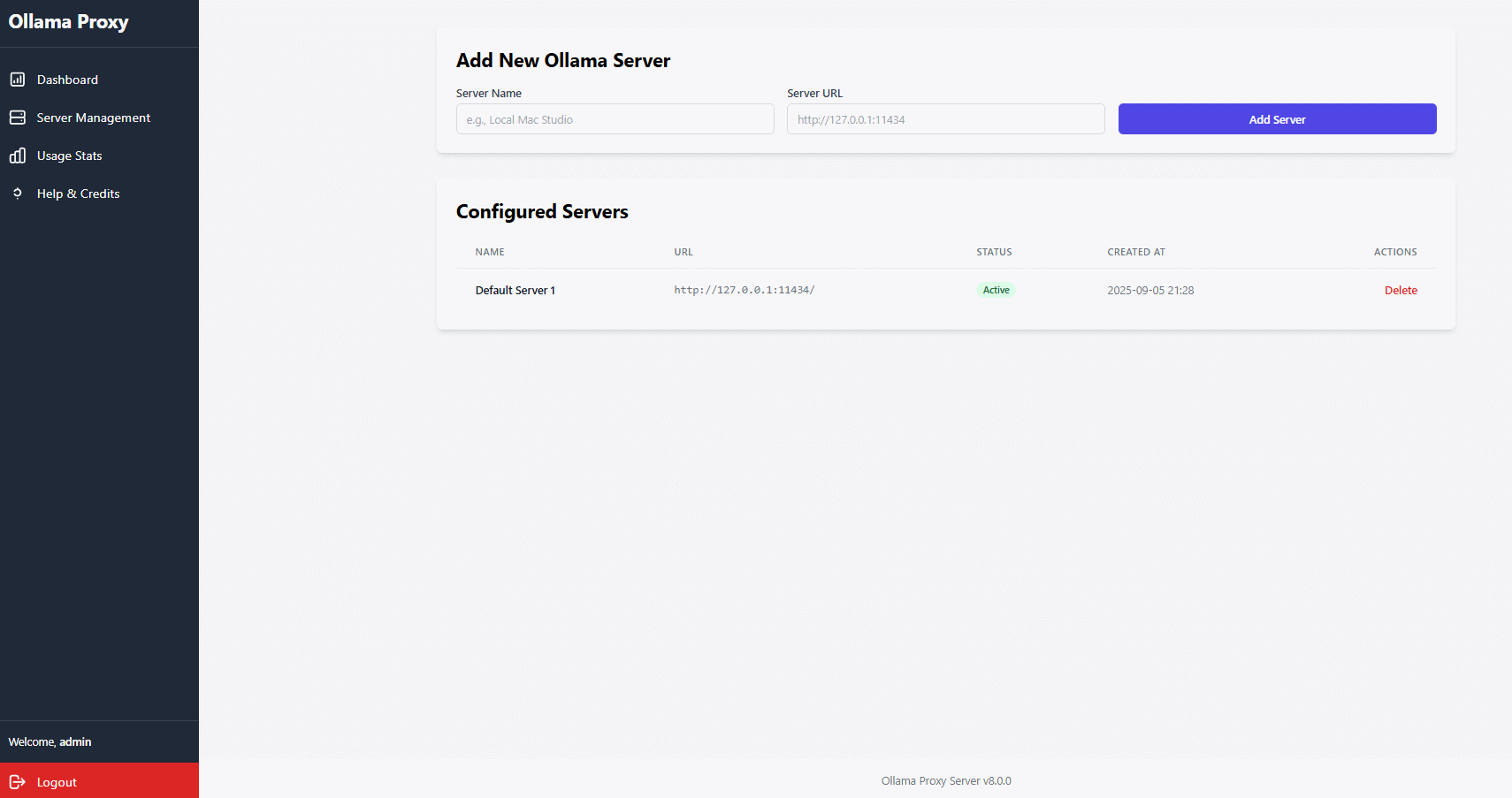Open Usage Stats using its chart icon

[x=18, y=156]
